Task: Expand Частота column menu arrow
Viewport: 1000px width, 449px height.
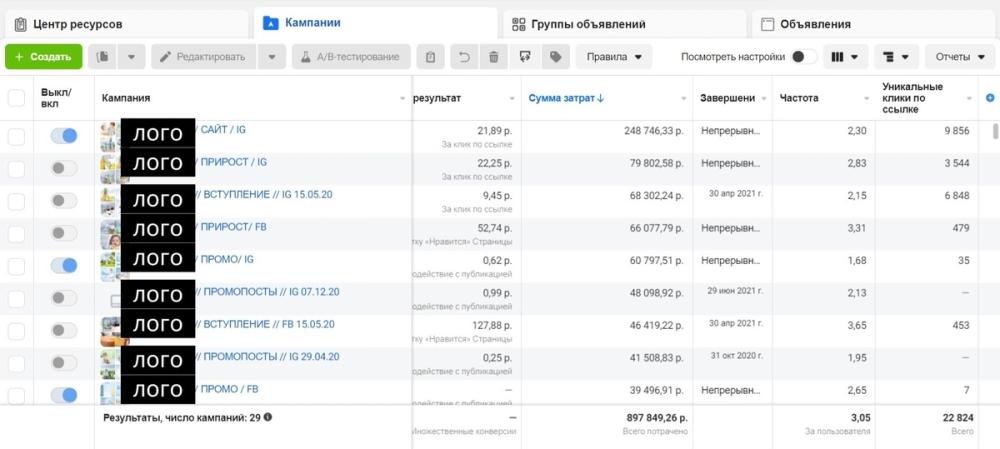Action: tap(866, 99)
